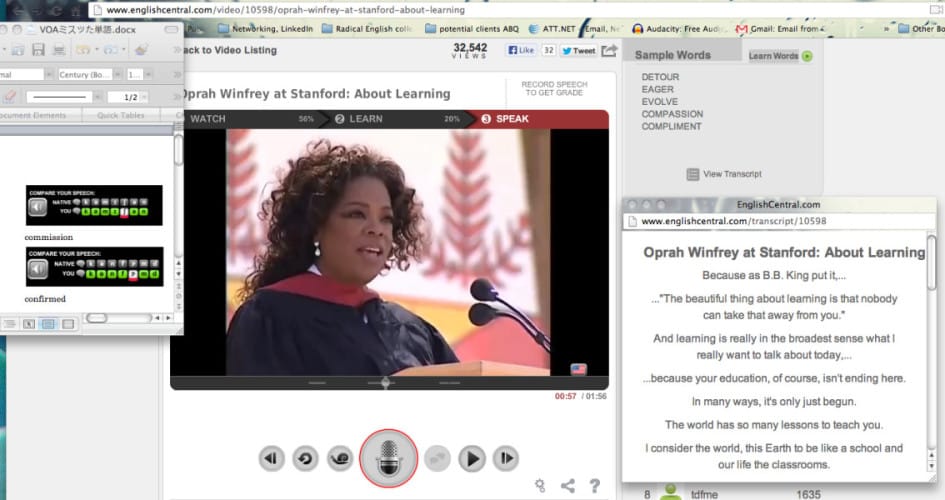Open the potential clients ABQ bookmark folder
The width and height of the screenshot is (945, 500).
[472, 28]
